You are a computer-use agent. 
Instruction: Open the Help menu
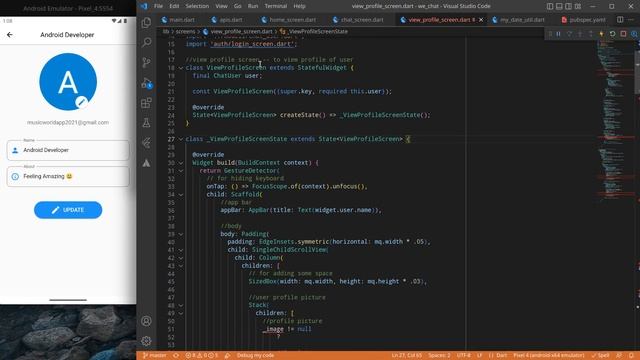(x=300, y=6)
